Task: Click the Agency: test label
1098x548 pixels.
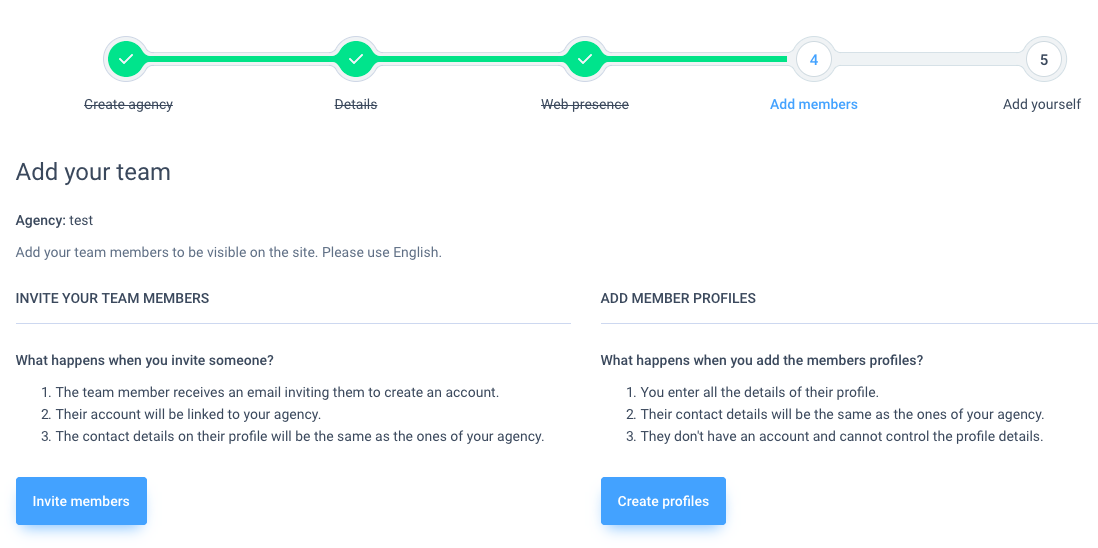Action: [54, 220]
